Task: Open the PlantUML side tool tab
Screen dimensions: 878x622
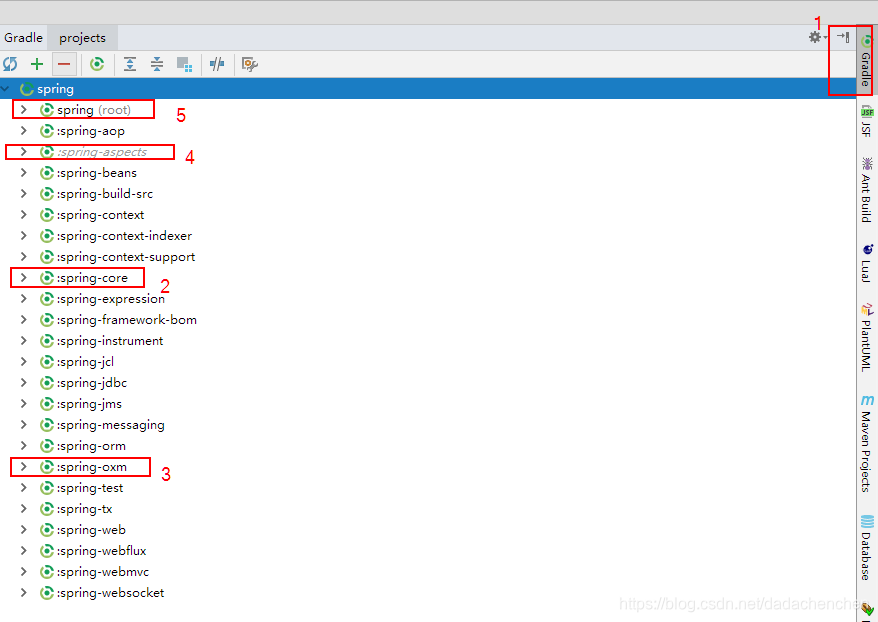Action: [867, 338]
